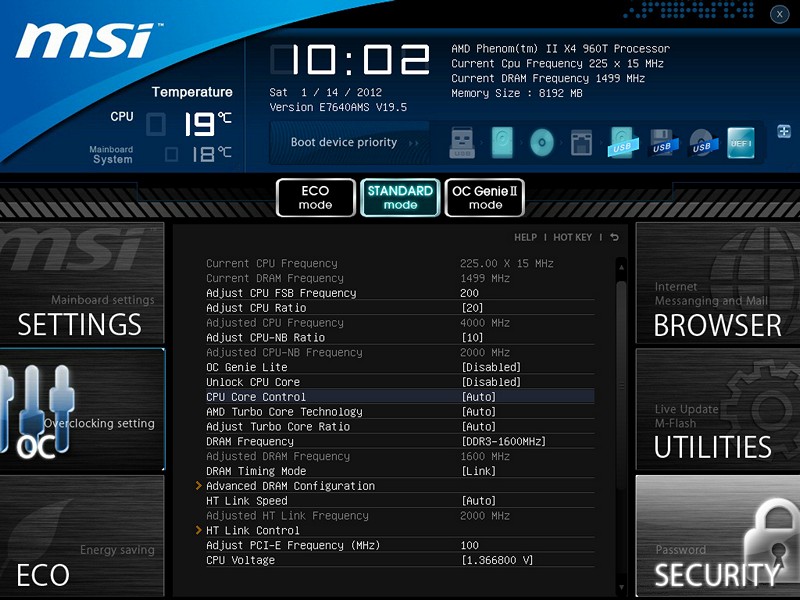Open CPU Core Control [Auto] option

pyautogui.click(x=479, y=396)
